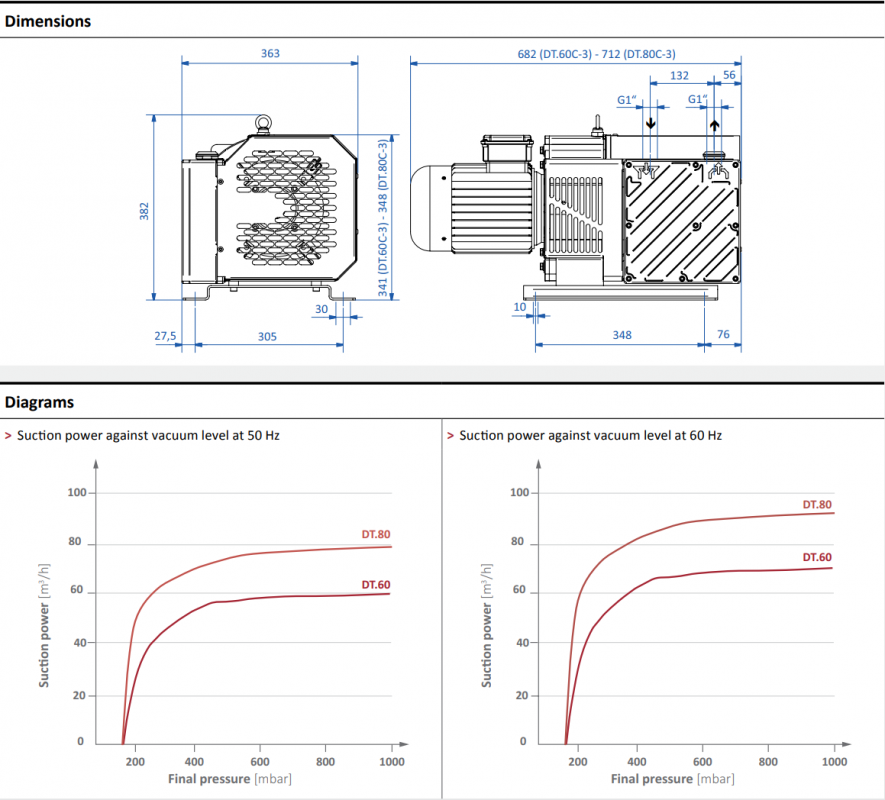The height and width of the screenshot is (800, 885).
Task: Select the 132 port spacing dimension
Action: pyautogui.click(x=679, y=76)
